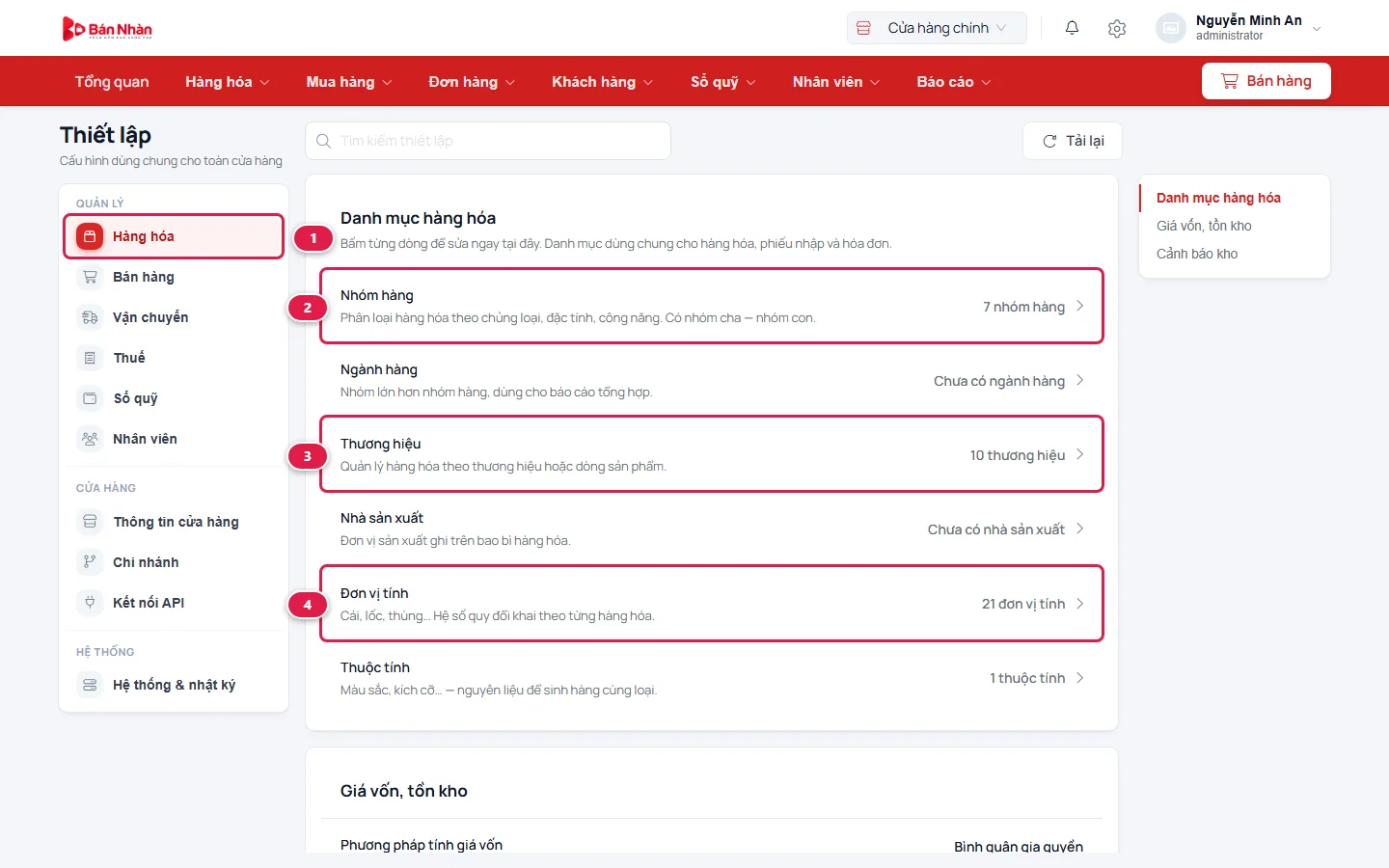Click the Thuế sidebar icon
Image resolution: width=1389 pixels, height=868 pixels.
90,358
